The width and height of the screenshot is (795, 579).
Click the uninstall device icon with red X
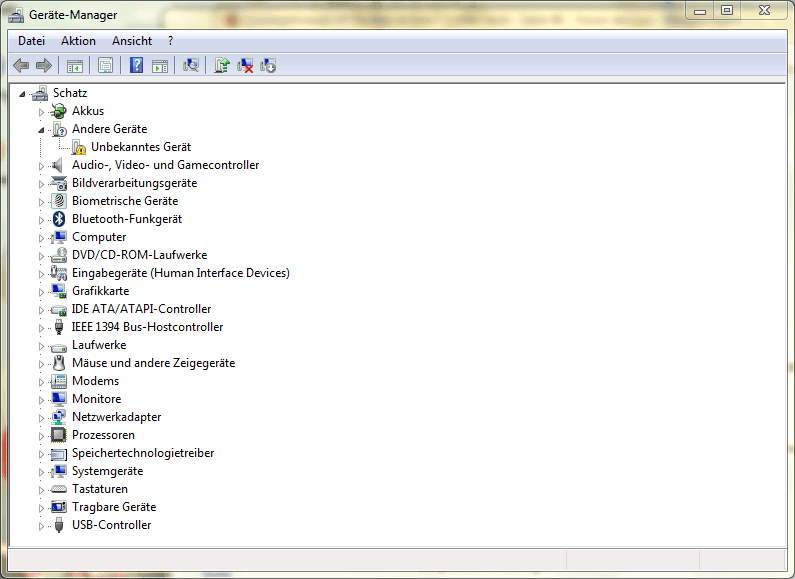click(x=245, y=65)
